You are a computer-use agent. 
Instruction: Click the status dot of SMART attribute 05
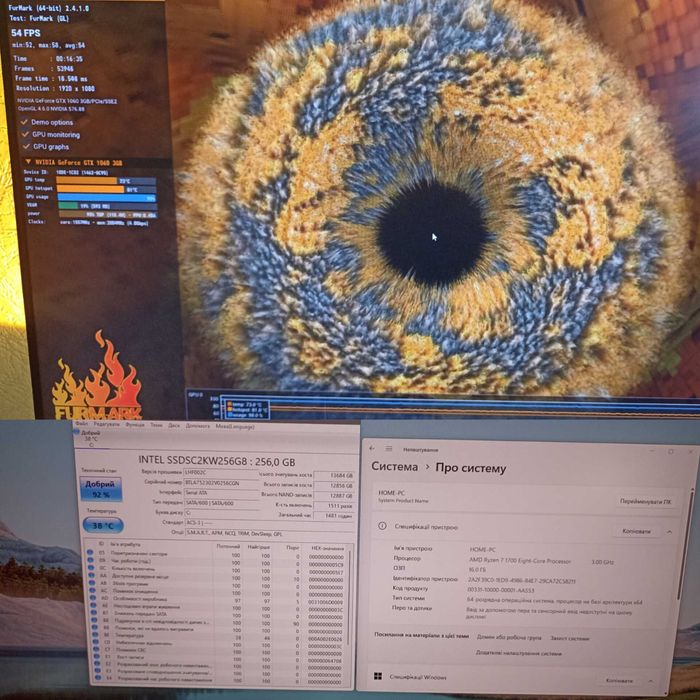pyautogui.click(x=90, y=553)
